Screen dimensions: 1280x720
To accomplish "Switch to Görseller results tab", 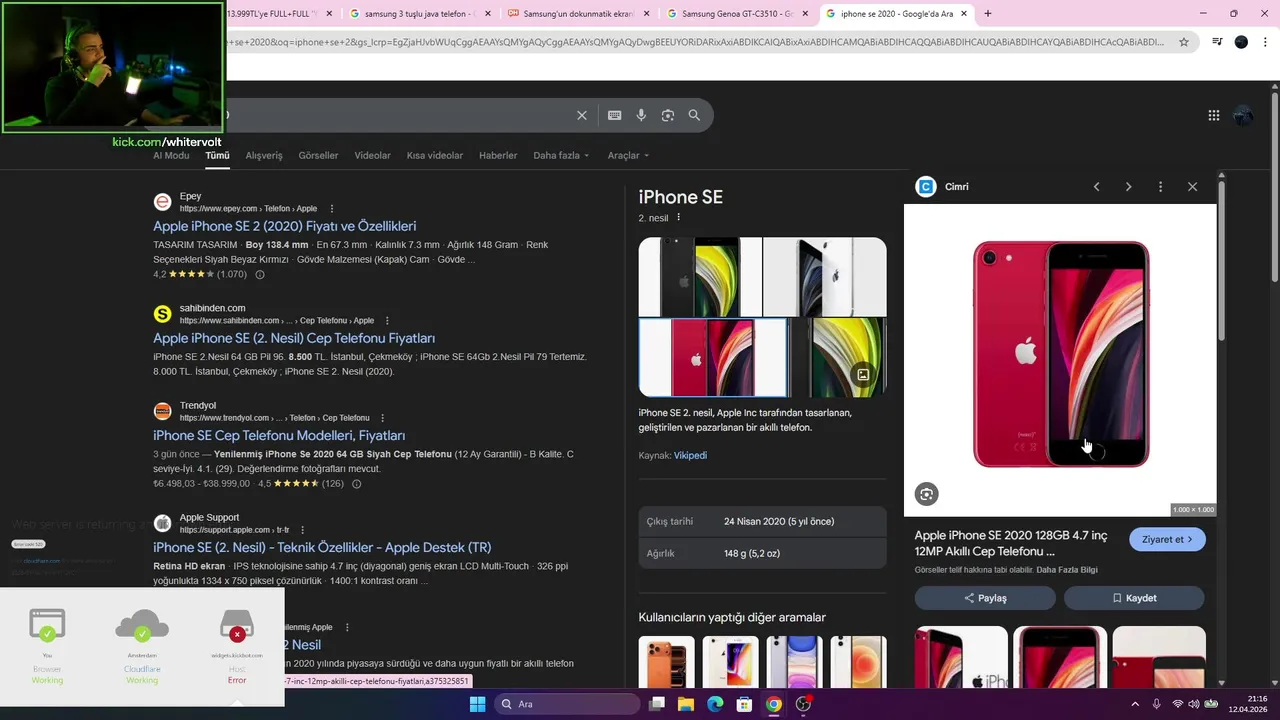I will point(318,156).
